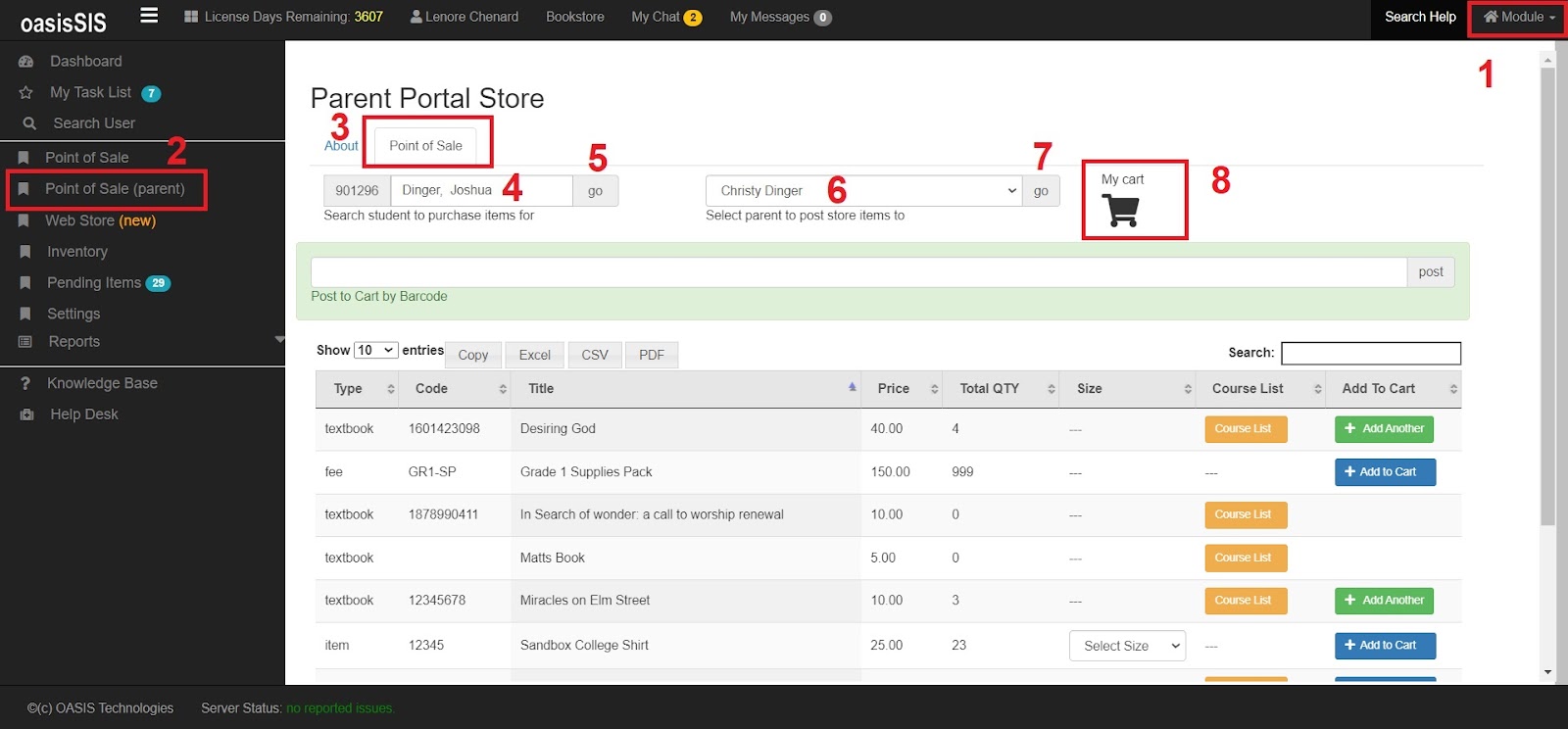Click the Dashboard gauge icon in sidebar
Viewport: 1568px width, 729px height.
pyautogui.click(x=26, y=62)
